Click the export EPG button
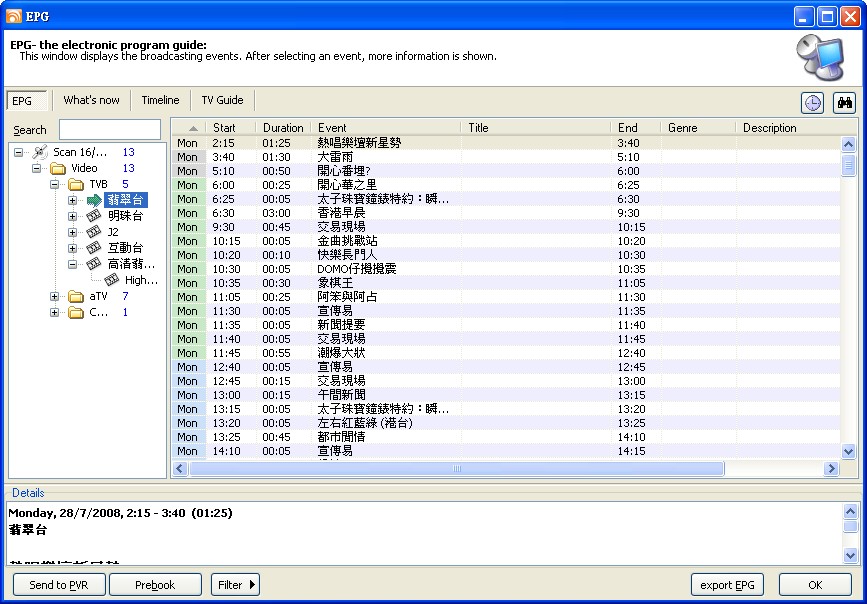Screen dimensions: 867x604 (x=727, y=585)
